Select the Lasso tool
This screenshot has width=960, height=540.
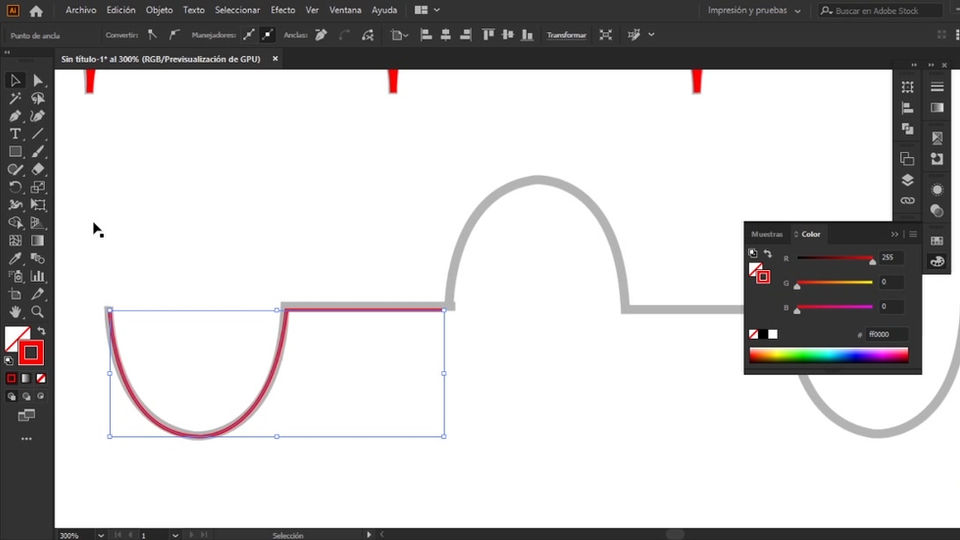point(38,98)
